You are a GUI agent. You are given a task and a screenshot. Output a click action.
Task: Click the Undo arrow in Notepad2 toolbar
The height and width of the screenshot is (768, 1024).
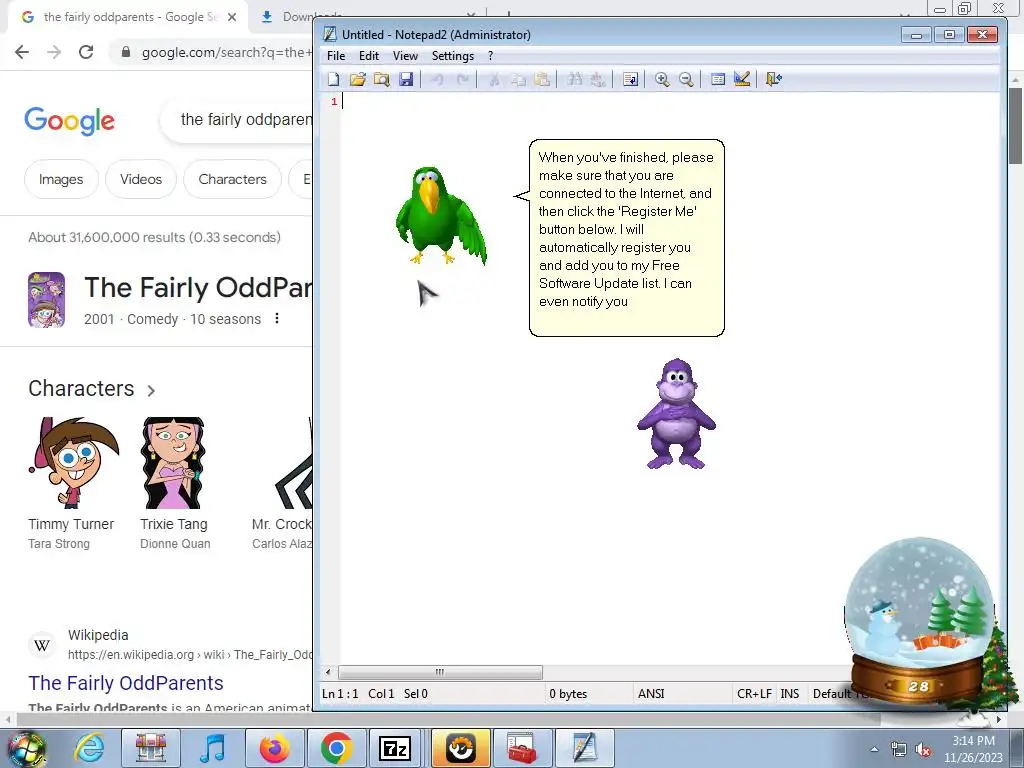coord(438,80)
